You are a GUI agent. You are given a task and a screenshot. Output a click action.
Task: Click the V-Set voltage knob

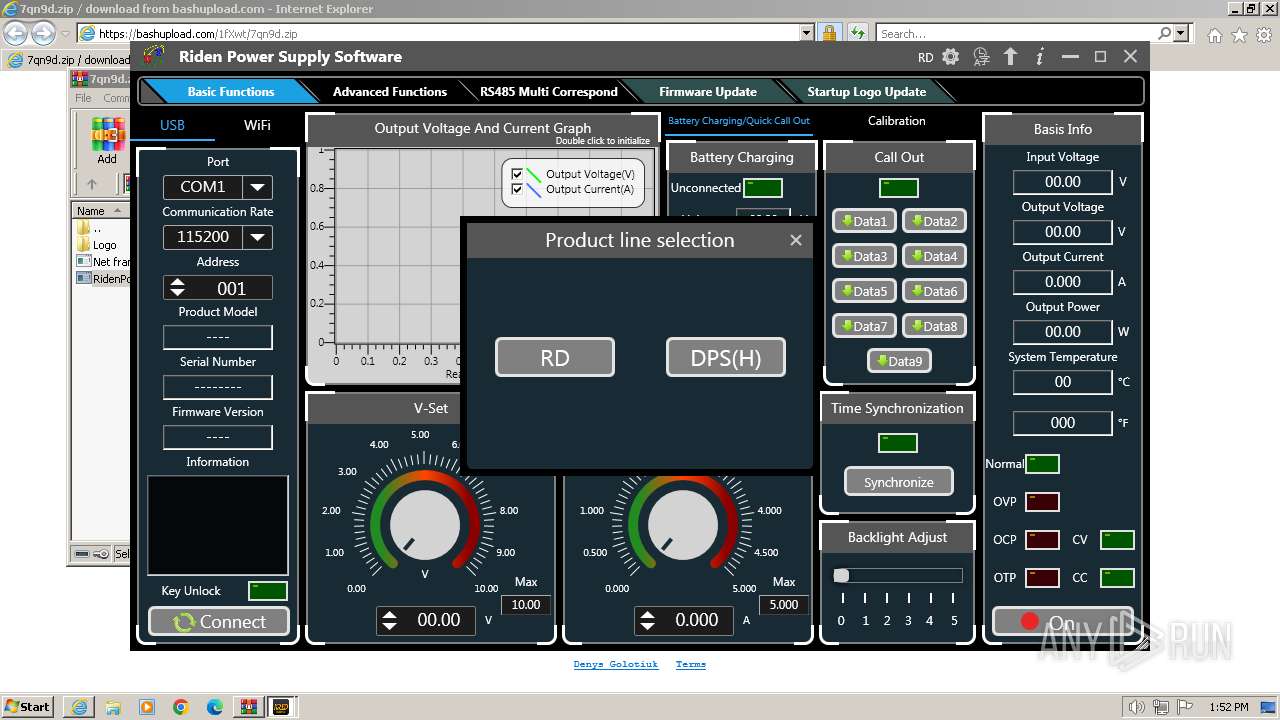pyautogui.click(x=424, y=525)
